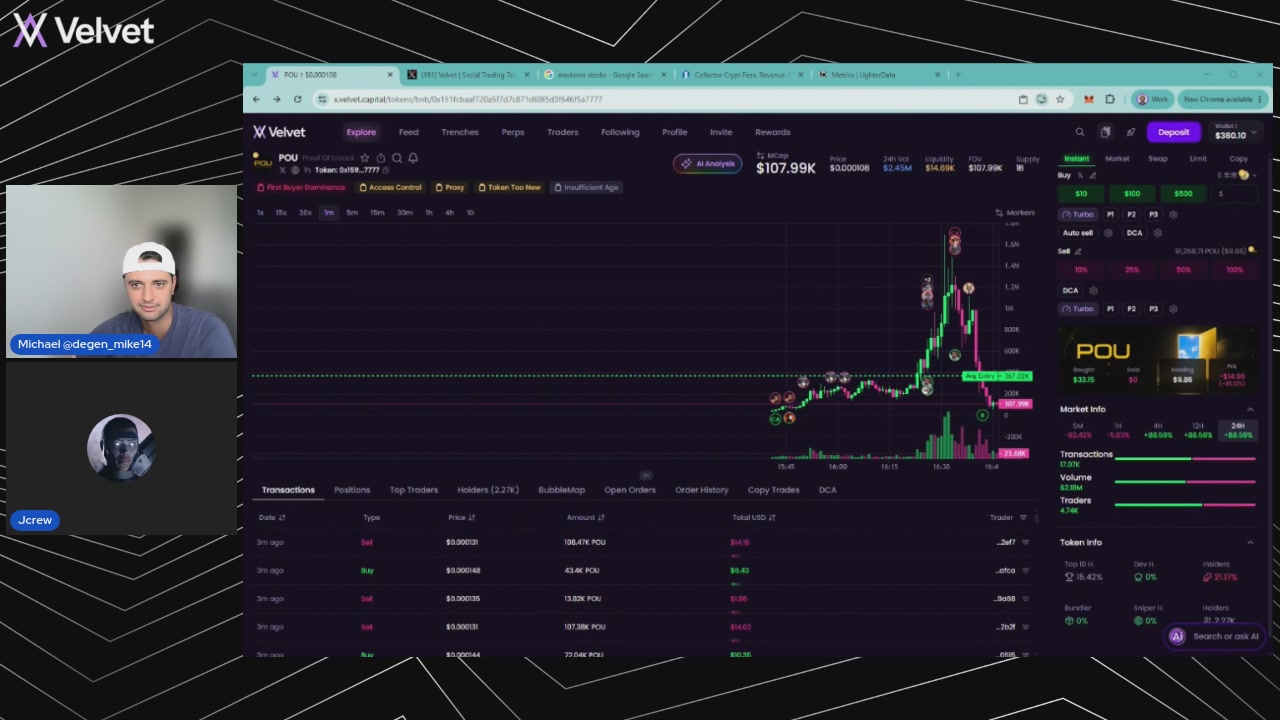Open the Wallet 1 balance dropdown
This screenshot has width=1280, height=720.
(x=1236, y=132)
